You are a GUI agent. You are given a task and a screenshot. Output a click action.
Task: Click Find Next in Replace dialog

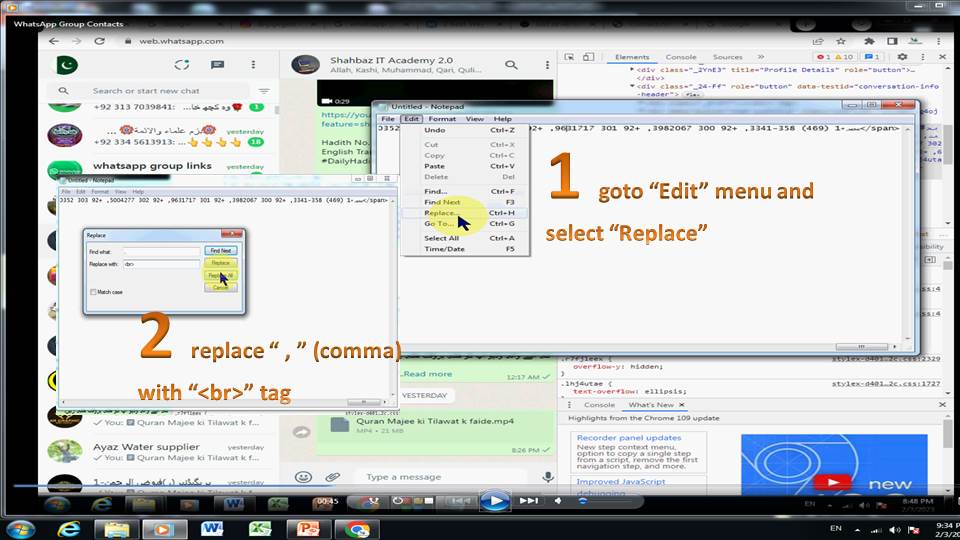click(x=220, y=251)
